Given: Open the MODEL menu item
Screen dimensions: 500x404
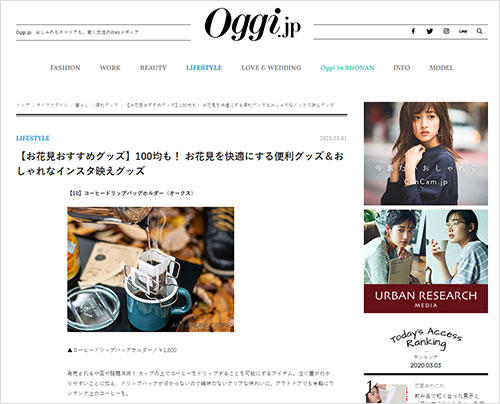Looking at the screenshot, I should [x=441, y=68].
